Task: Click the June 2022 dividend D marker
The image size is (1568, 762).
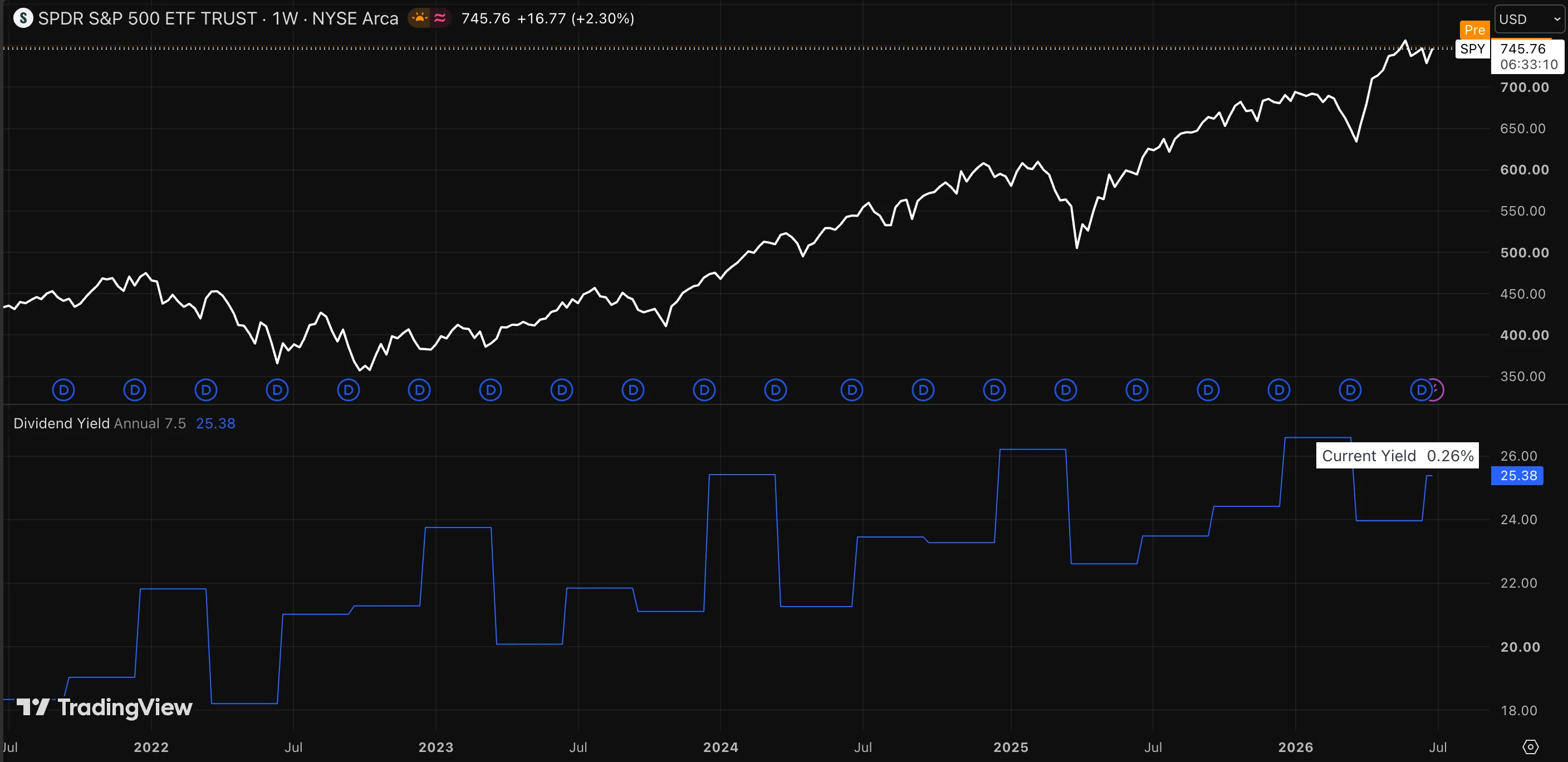Action: [277, 390]
